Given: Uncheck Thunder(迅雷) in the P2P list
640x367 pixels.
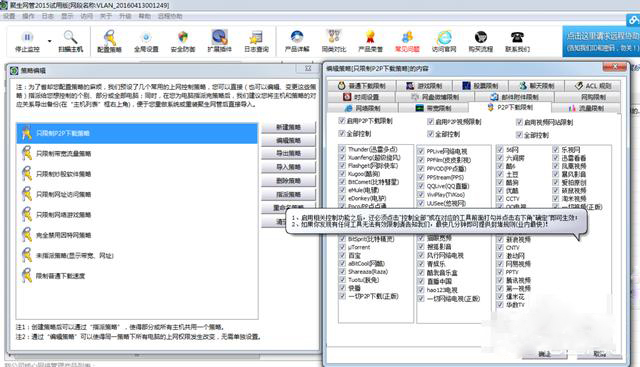Looking at the screenshot, I should [342, 149].
